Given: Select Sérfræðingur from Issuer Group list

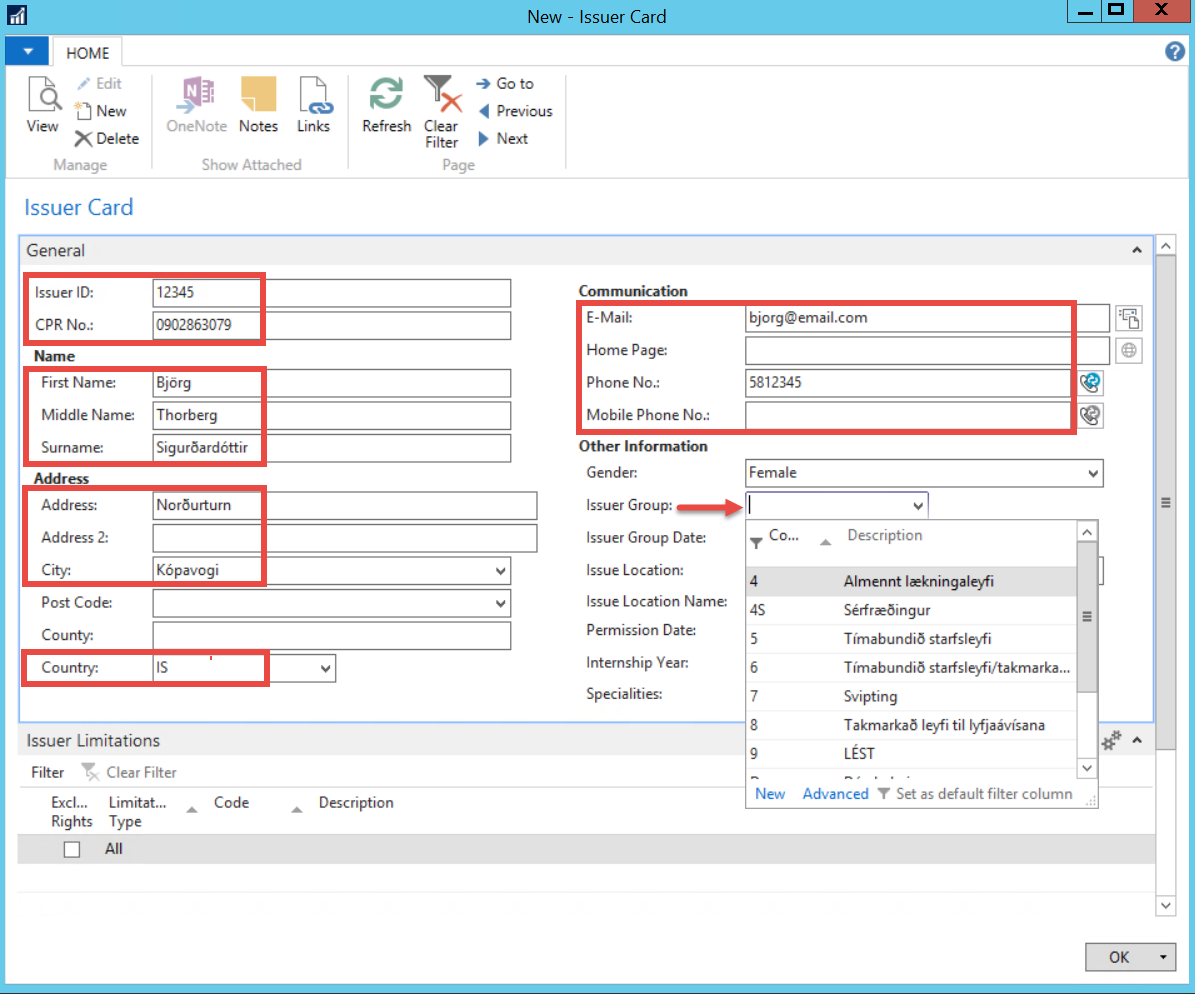Looking at the screenshot, I should [x=887, y=610].
